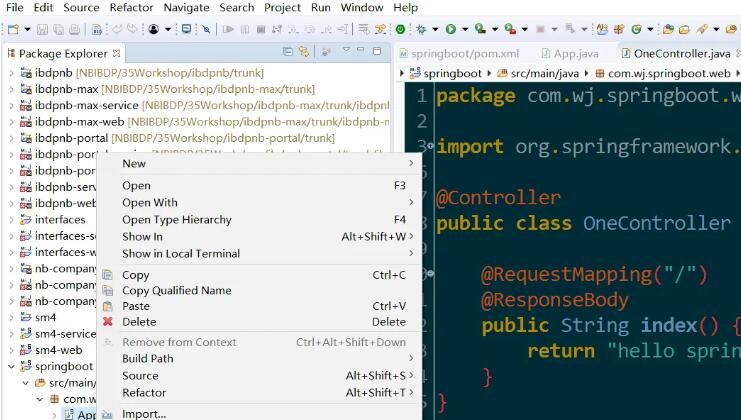Expand the ibdpnb-portal project node

pyautogui.click(x=12, y=138)
